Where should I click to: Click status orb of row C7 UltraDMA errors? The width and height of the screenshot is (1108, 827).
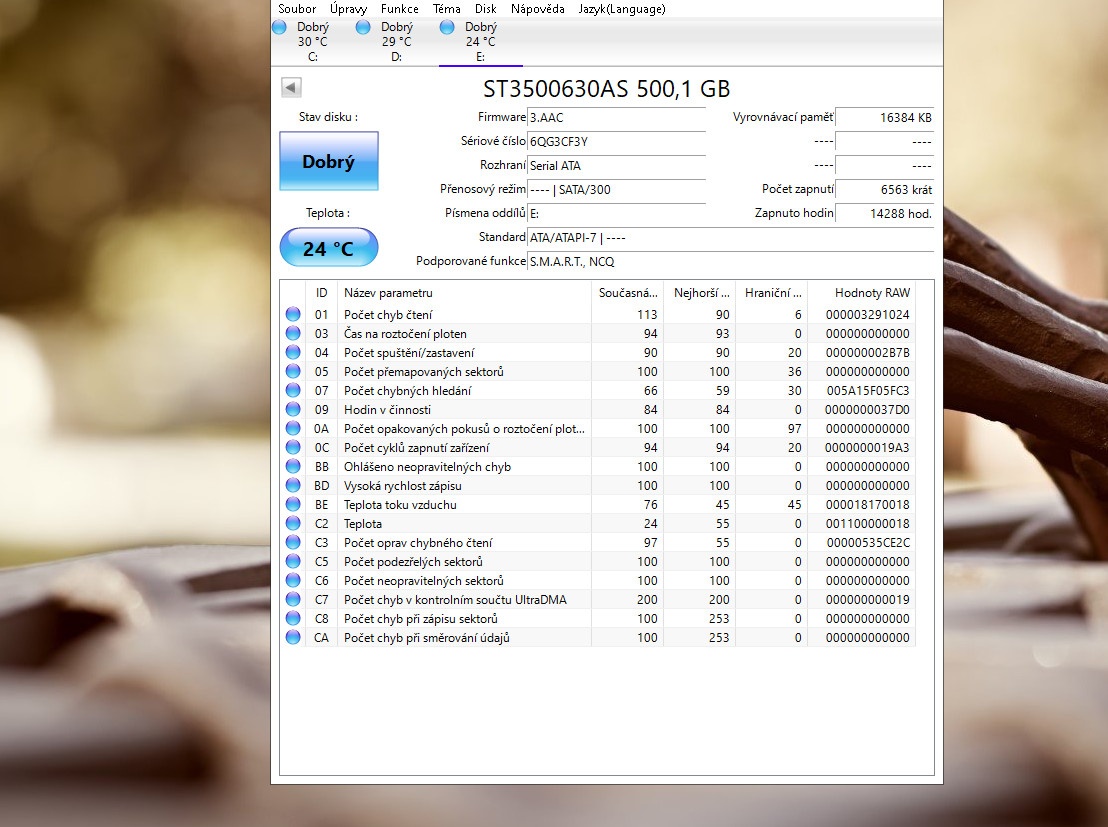[x=293, y=599]
